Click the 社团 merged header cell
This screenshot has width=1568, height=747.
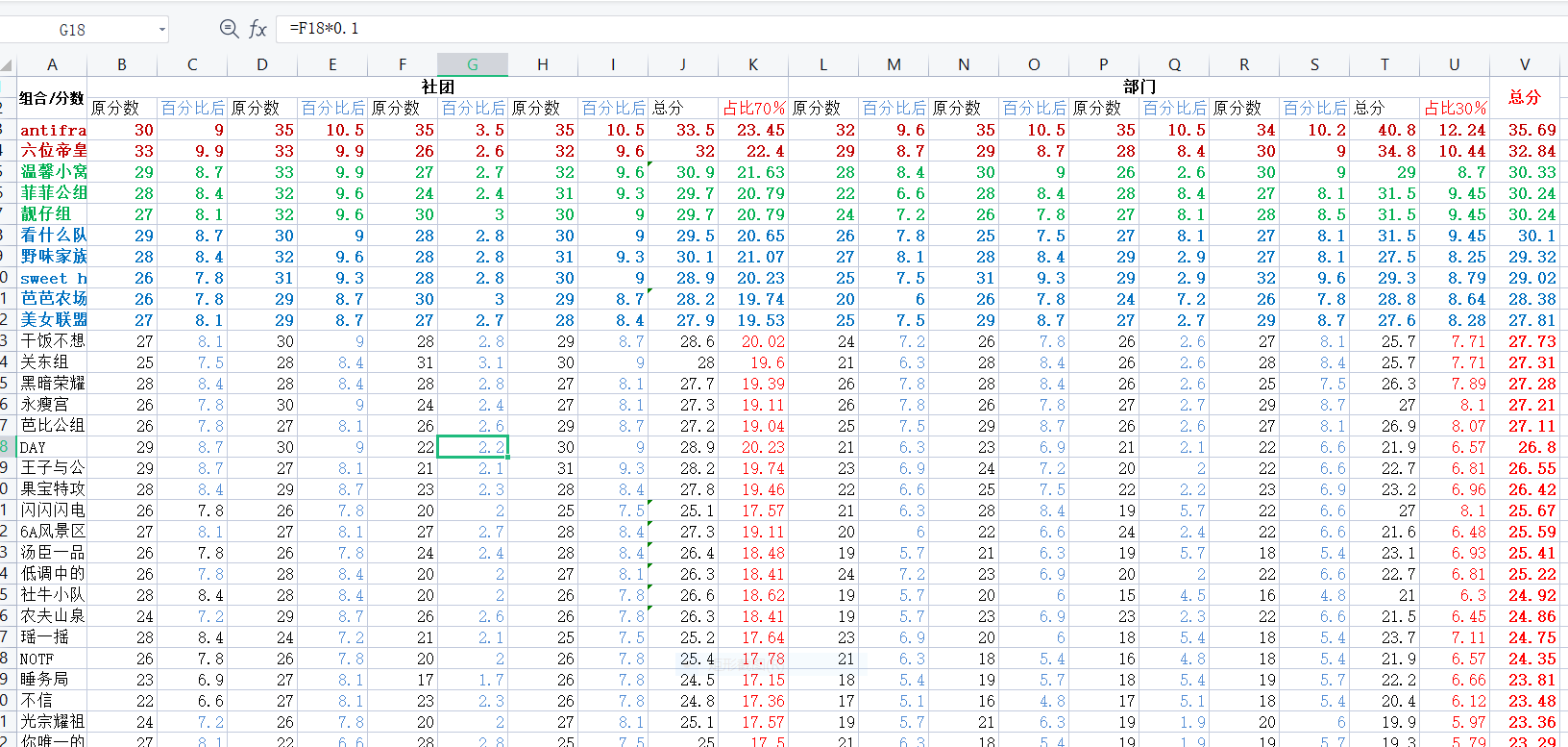[x=438, y=87]
